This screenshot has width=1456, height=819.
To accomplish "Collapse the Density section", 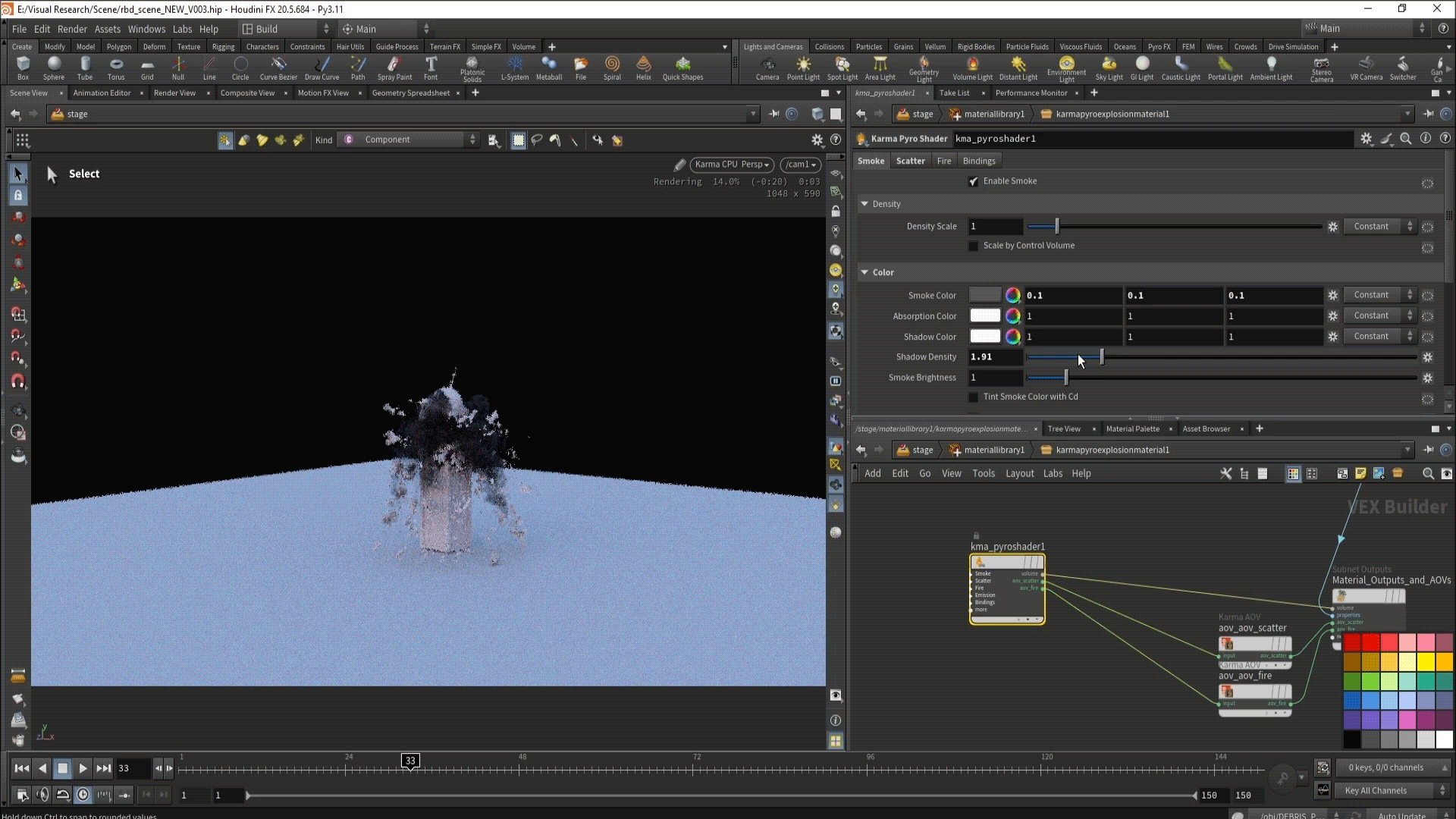I will pyautogui.click(x=864, y=204).
